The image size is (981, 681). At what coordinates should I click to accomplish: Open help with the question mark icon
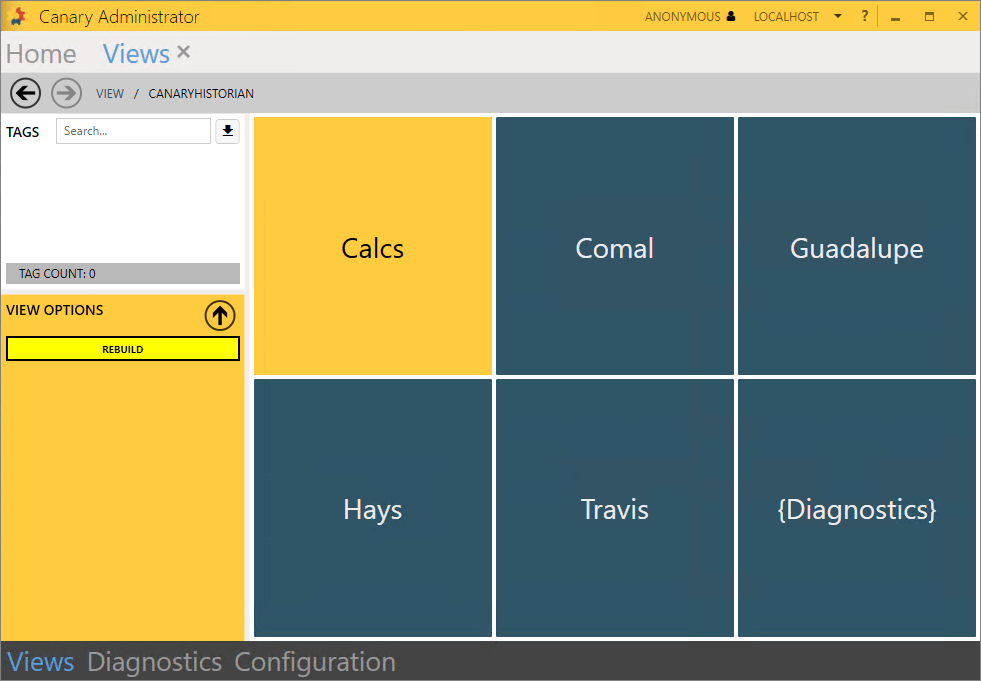(865, 17)
